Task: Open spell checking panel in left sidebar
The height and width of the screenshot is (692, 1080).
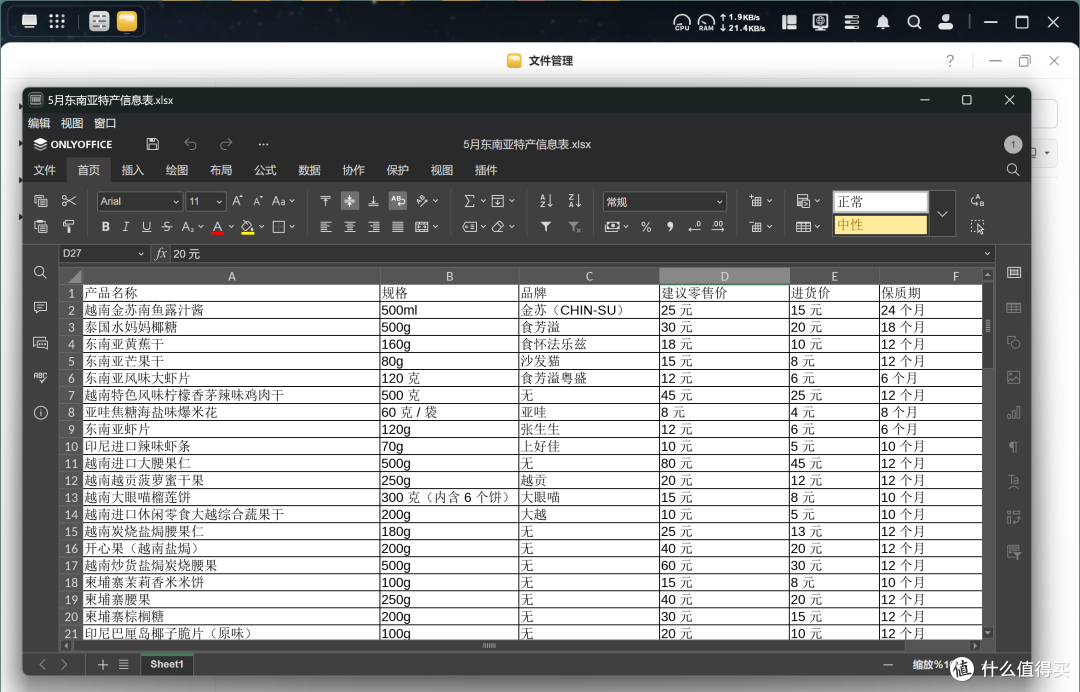Action: click(41, 377)
